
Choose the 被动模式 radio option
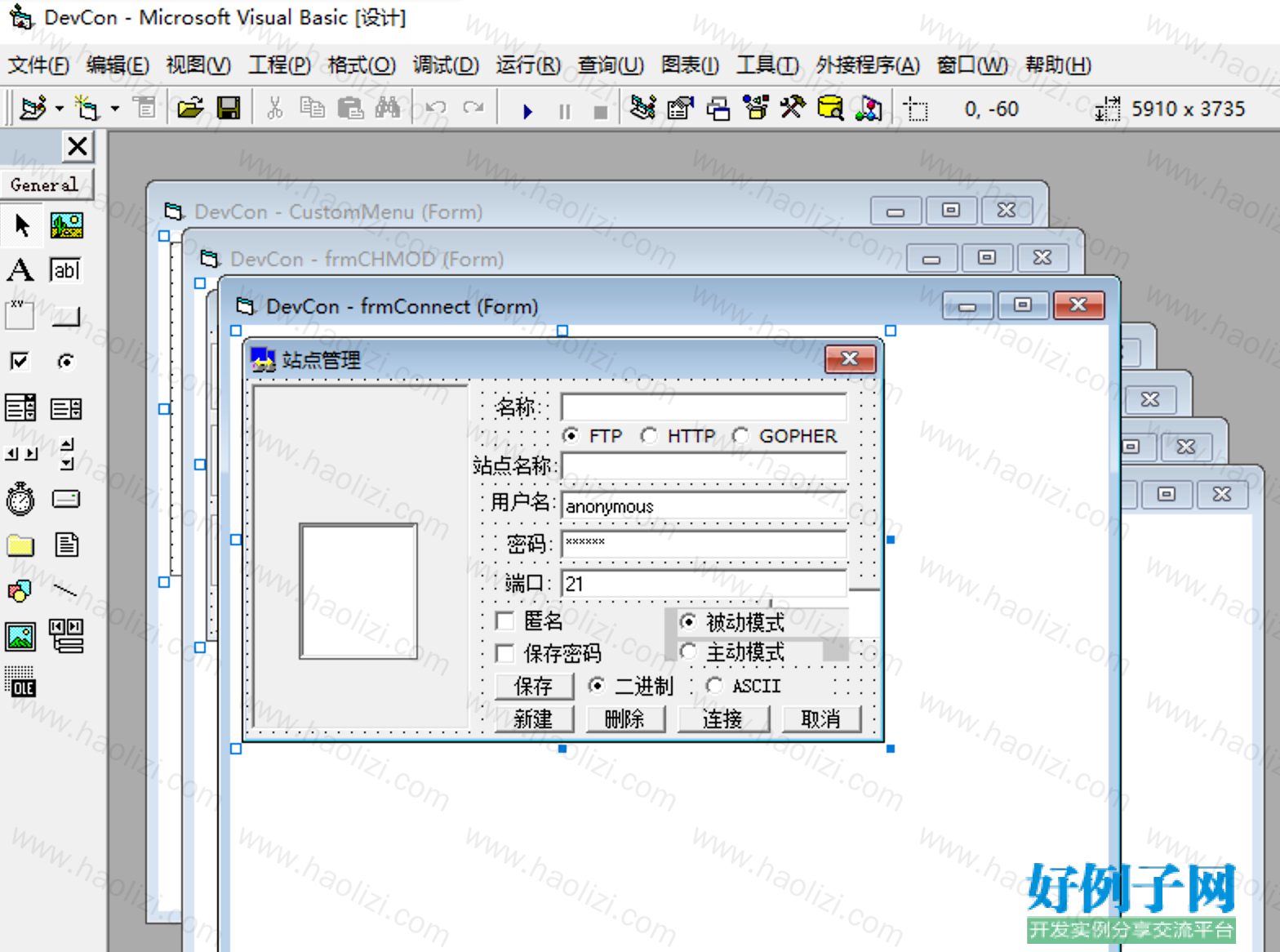(688, 622)
